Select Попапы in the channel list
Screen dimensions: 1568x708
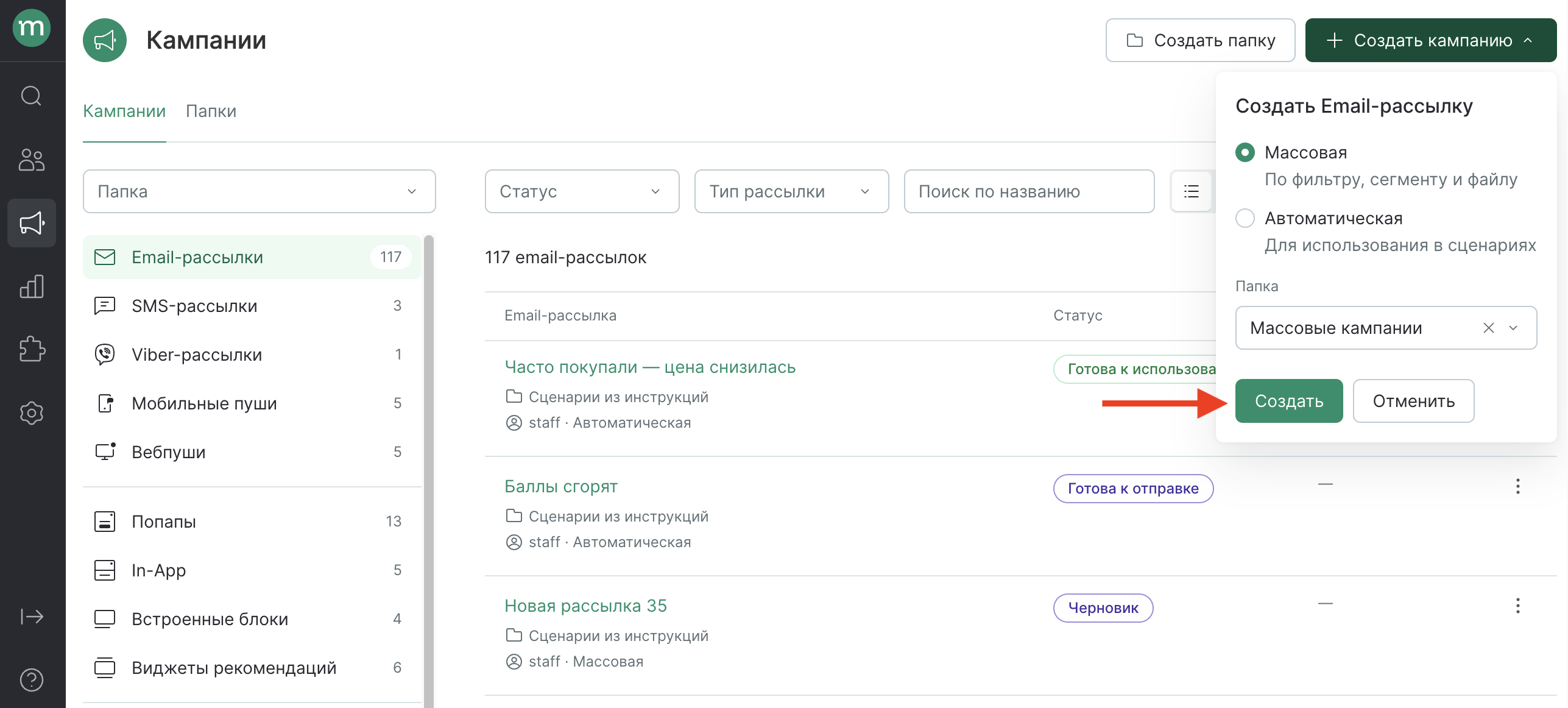point(252,522)
